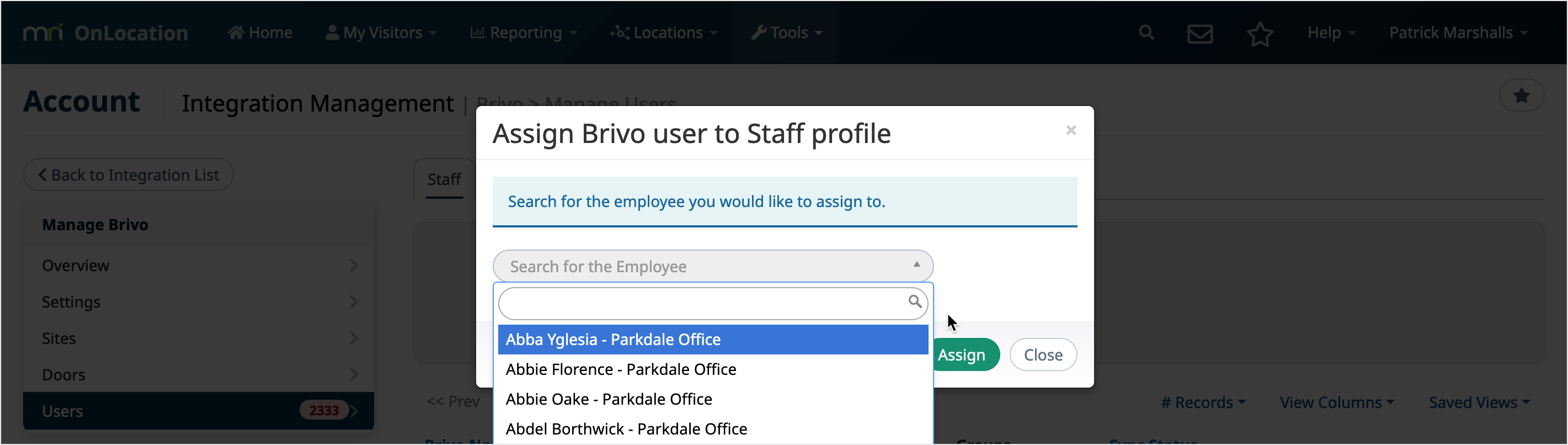Click the chevron next to Overview
Image resolution: width=1568 pixels, height=445 pixels.
354,266
